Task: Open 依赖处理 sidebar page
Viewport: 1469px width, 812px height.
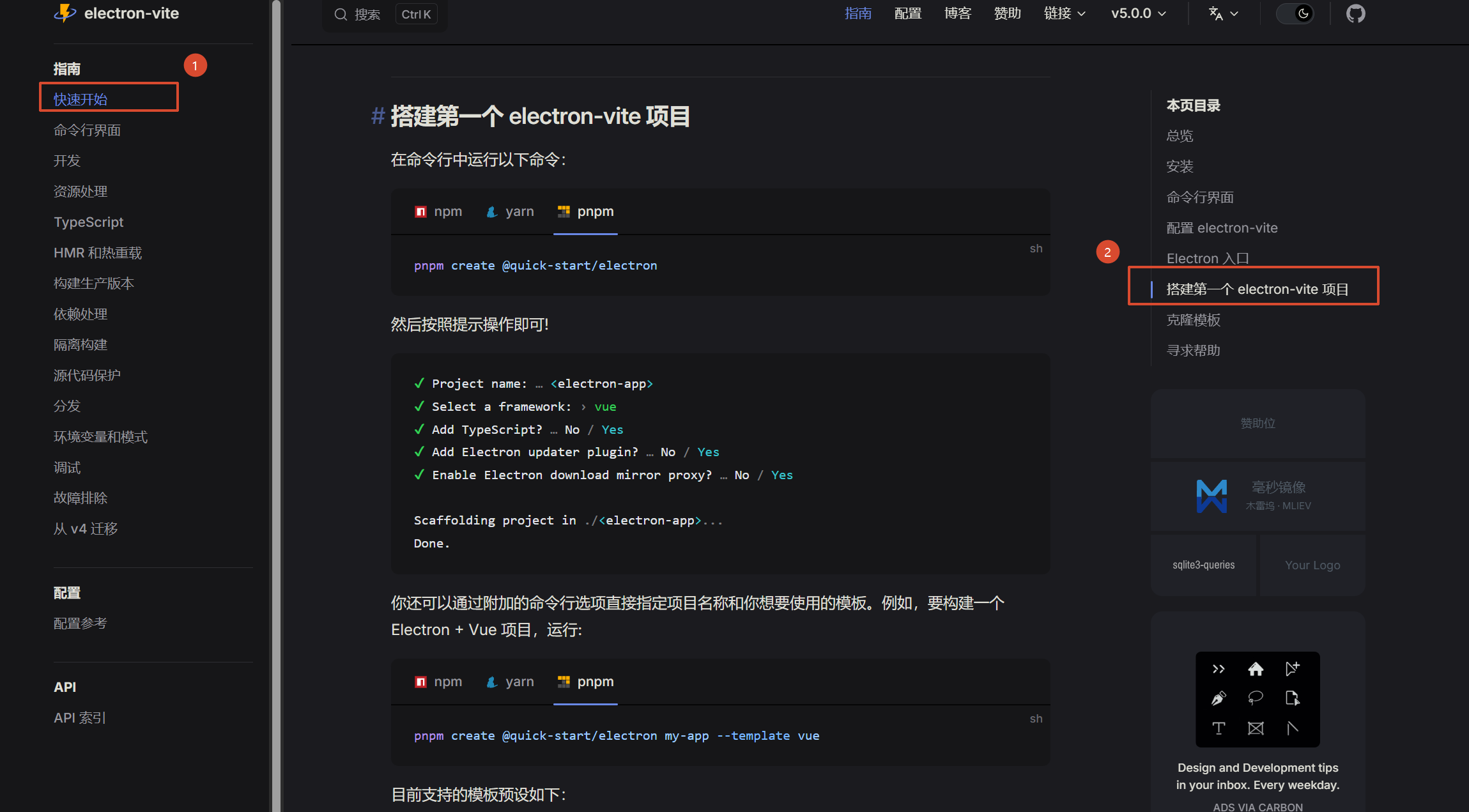Action: (x=81, y=314)
